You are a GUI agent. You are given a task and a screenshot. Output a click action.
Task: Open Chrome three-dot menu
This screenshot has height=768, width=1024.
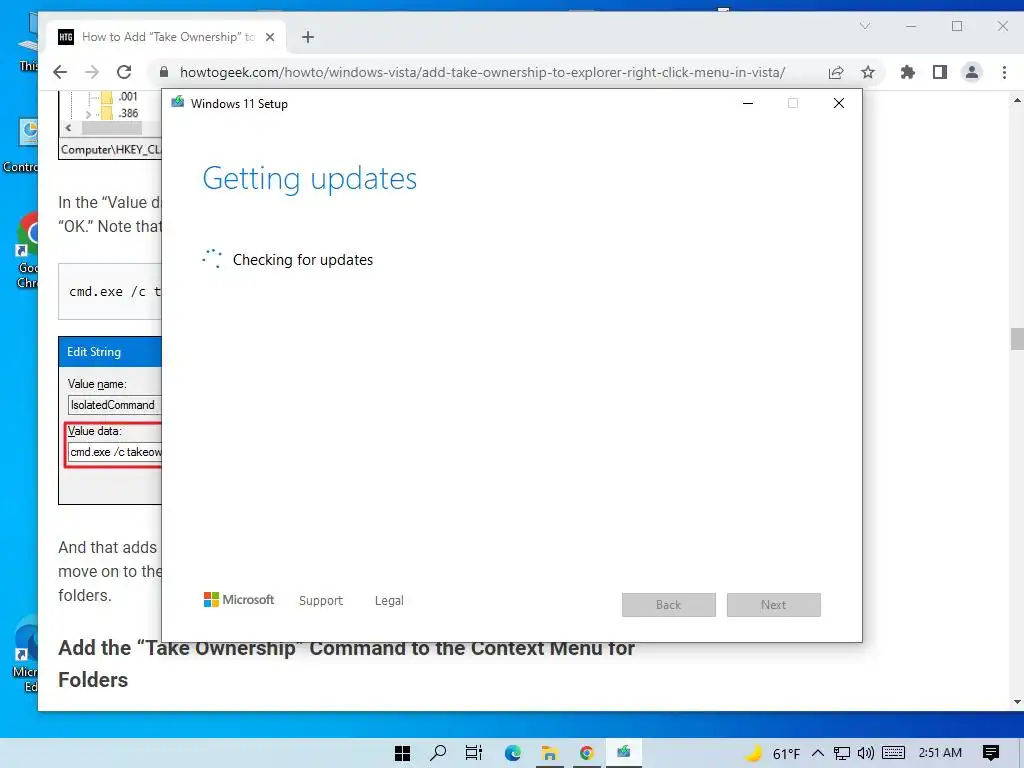pos(1004,72)
